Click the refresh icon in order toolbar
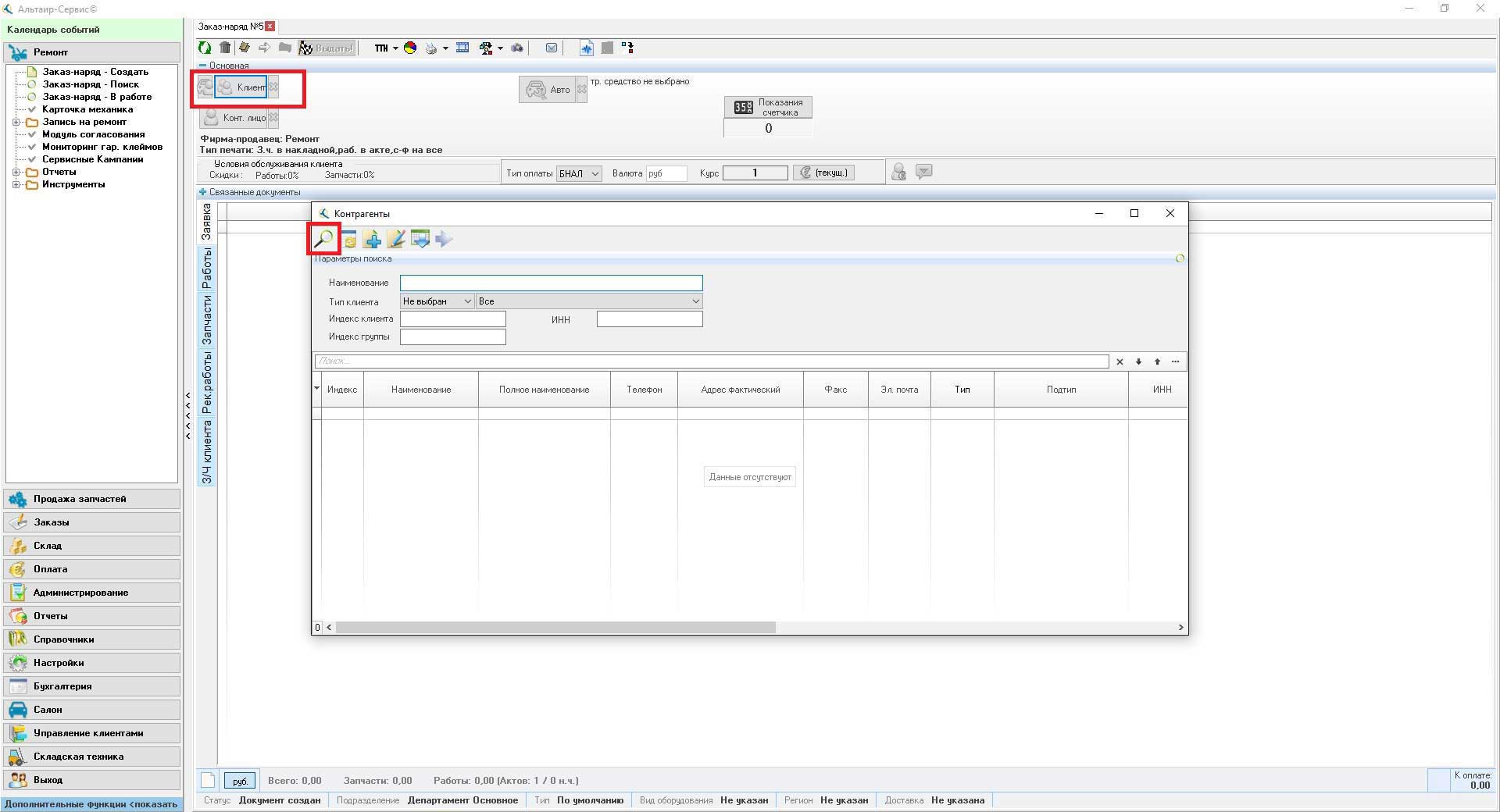This screenshot has width=1500, height=812. click(x=205, y=48)
